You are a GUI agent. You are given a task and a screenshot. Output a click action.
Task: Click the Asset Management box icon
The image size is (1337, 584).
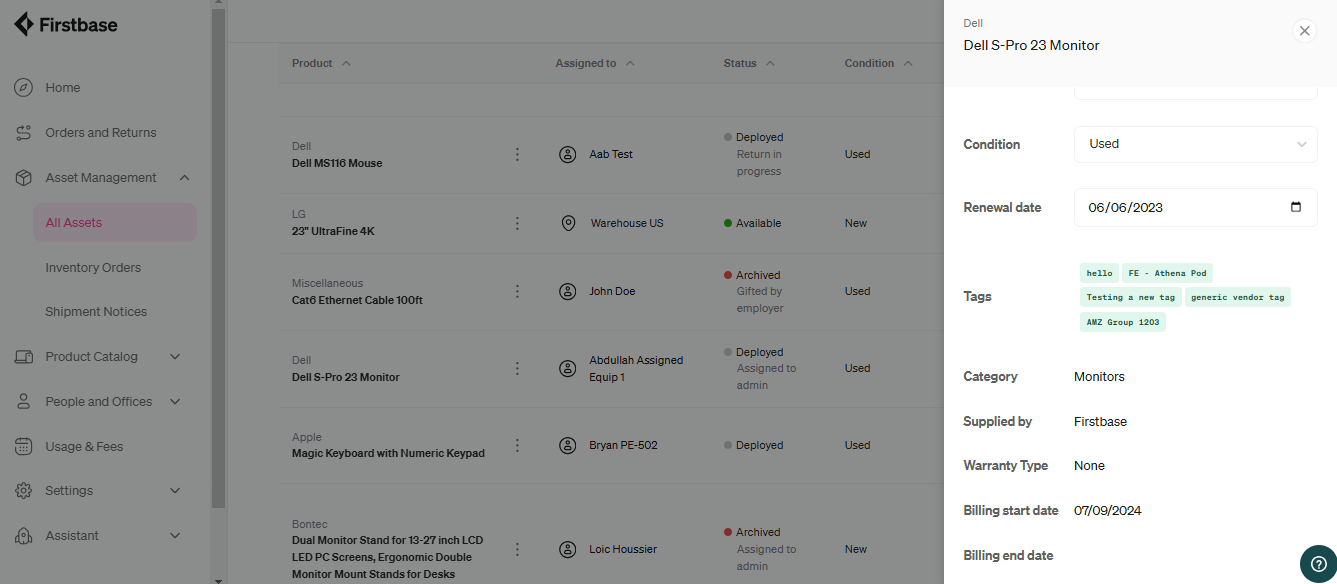point(24,178)
